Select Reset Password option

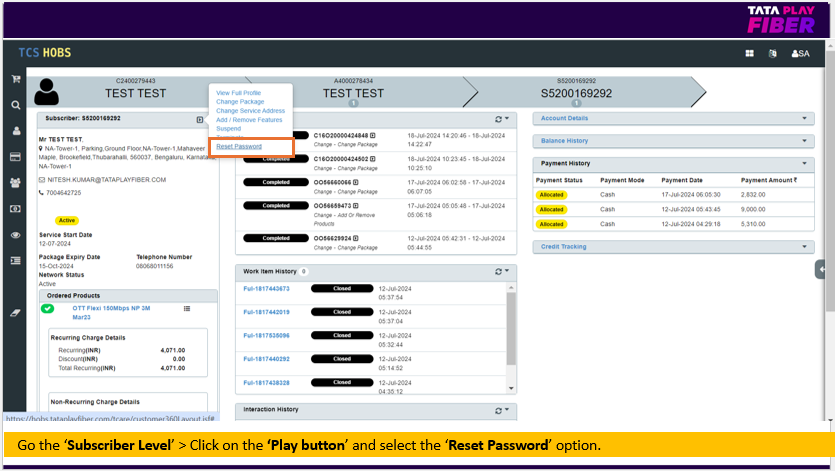(x=239, y=147)
